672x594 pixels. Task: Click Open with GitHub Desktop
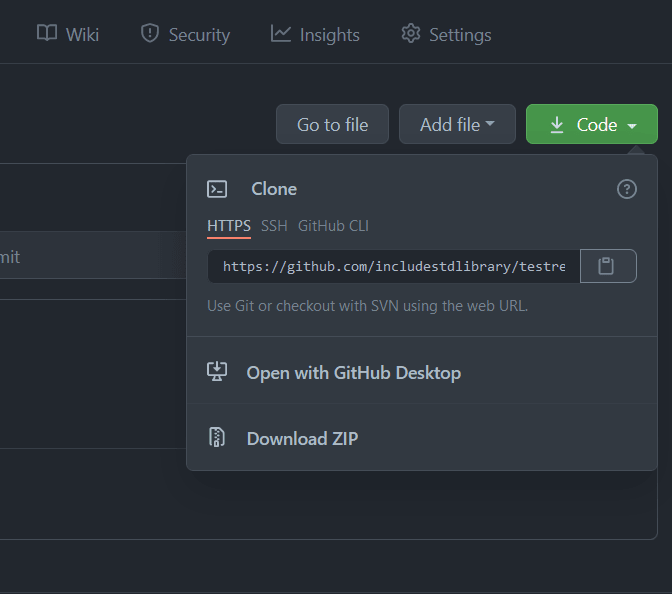[422, 372]
